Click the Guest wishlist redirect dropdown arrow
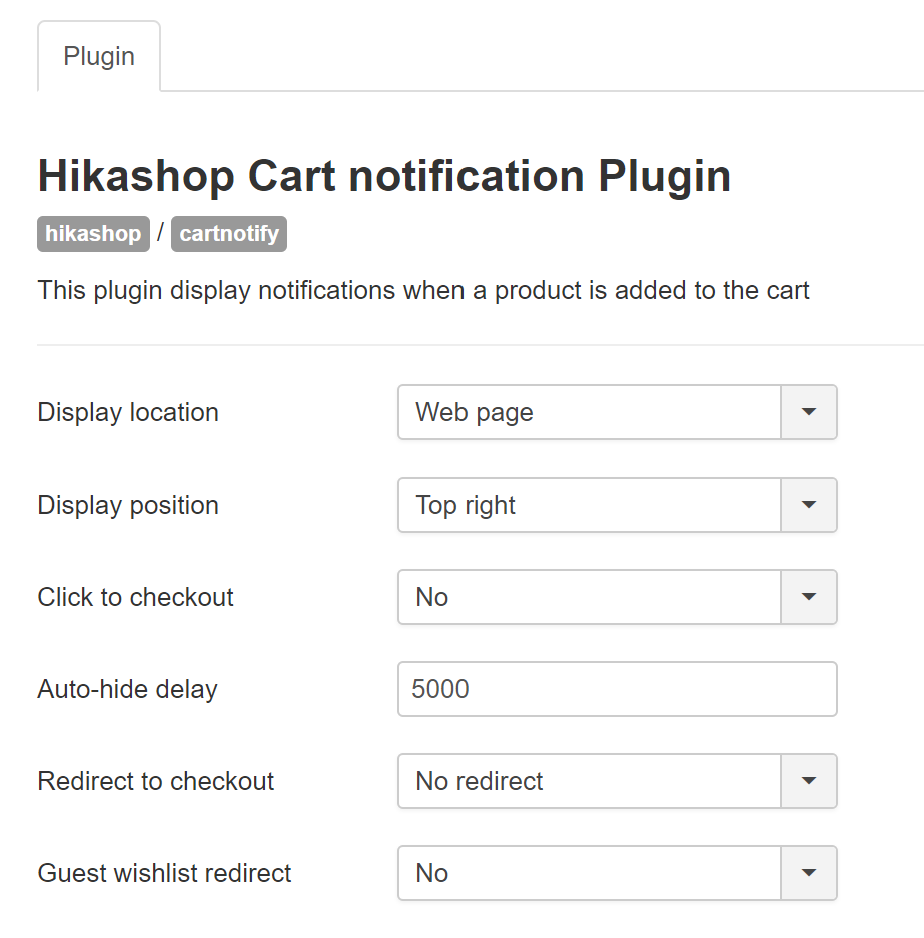Image resolution: width=924 pixels, height=938 pixels. [x=809, y=873]
